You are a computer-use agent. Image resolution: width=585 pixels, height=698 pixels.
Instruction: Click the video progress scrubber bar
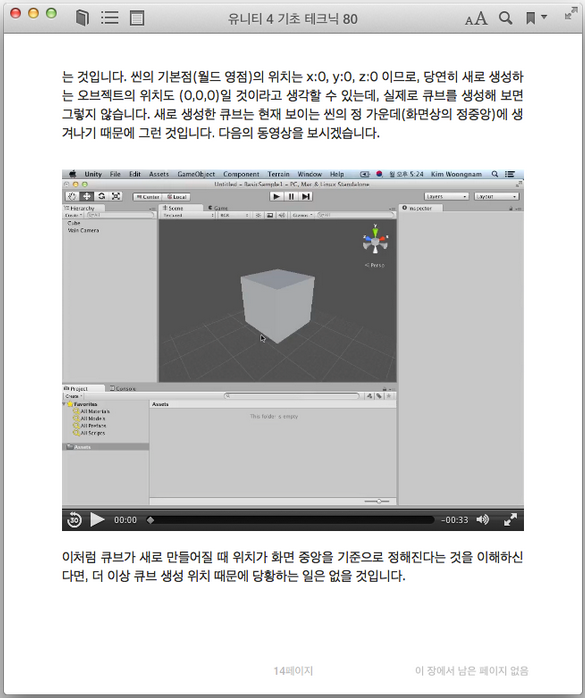[290, 520]
